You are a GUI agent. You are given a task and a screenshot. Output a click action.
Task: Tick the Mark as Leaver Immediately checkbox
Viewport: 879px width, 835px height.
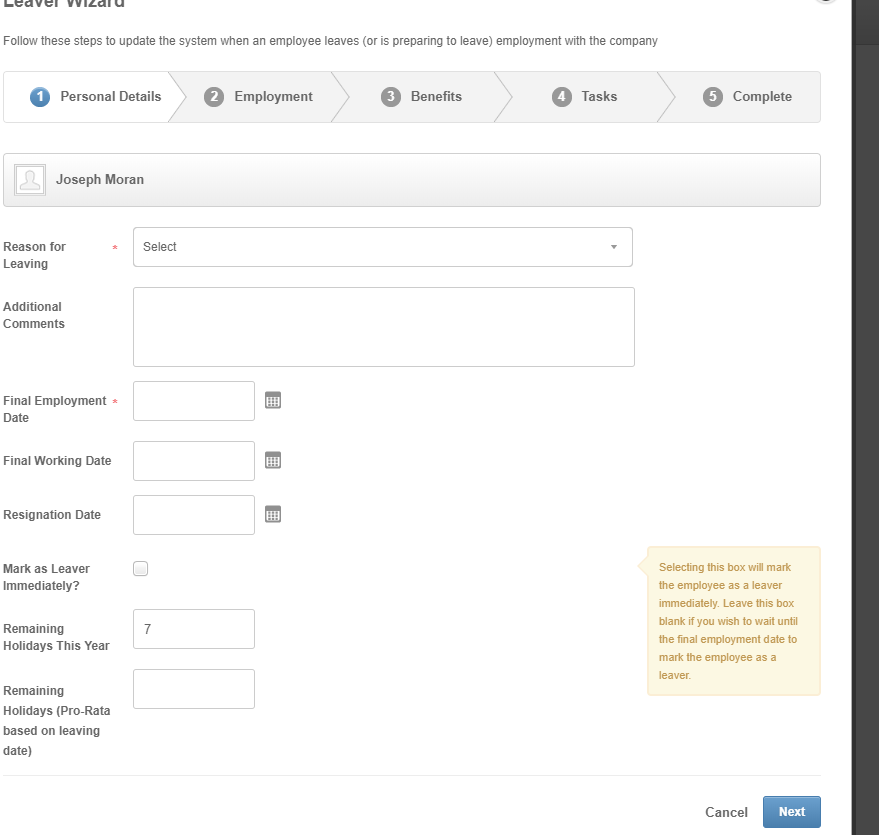click(141, 569)
